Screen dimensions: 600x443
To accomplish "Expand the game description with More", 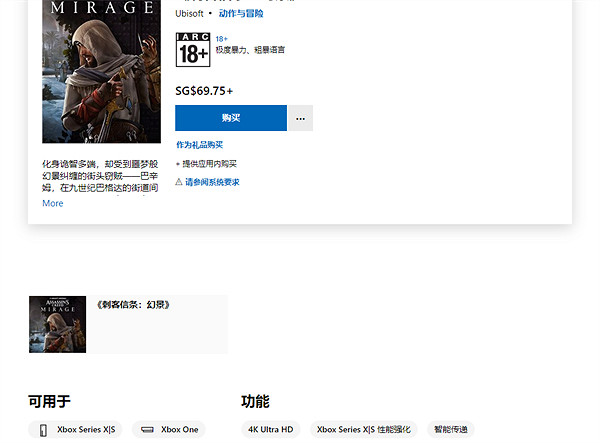I will pos(53,203).
